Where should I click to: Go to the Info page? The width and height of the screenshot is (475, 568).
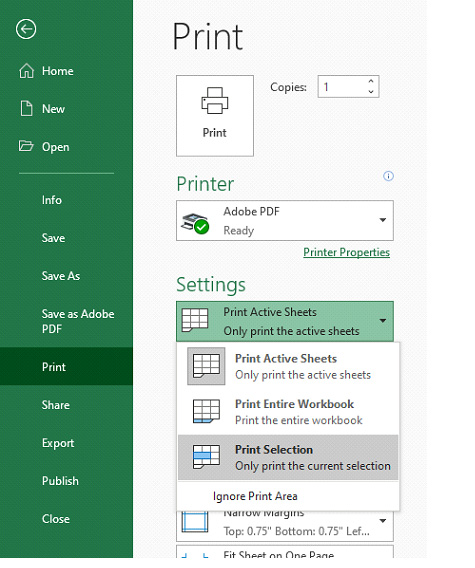pos(51,200)
